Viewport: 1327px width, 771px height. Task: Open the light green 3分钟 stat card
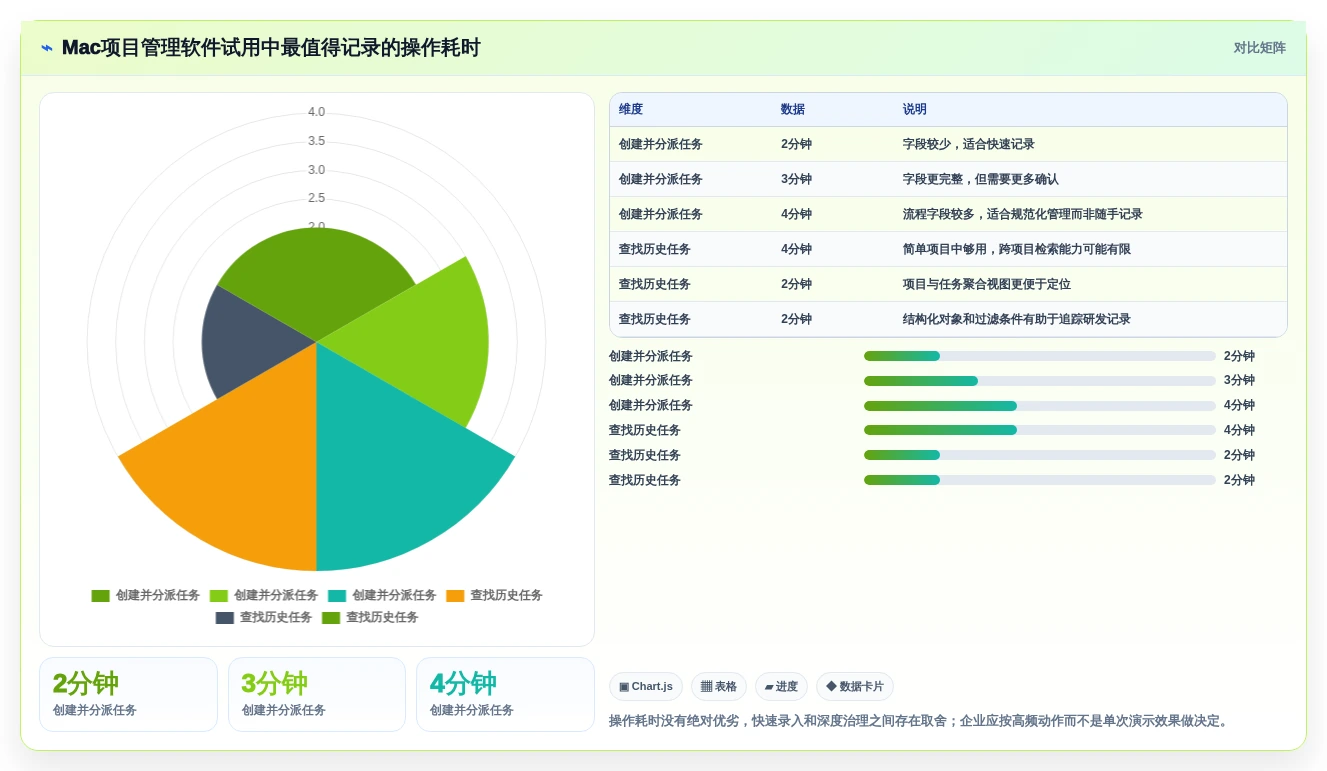(x=317, y=694)
